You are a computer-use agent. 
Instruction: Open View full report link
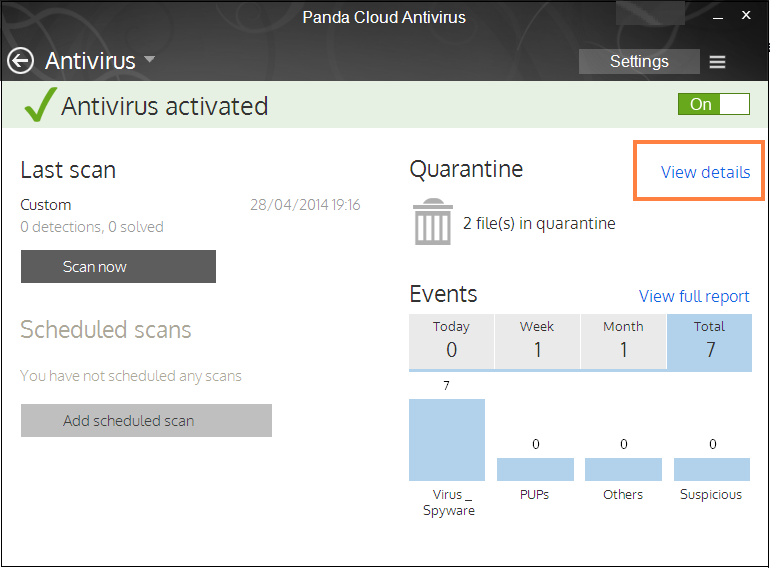click(694, 297)
